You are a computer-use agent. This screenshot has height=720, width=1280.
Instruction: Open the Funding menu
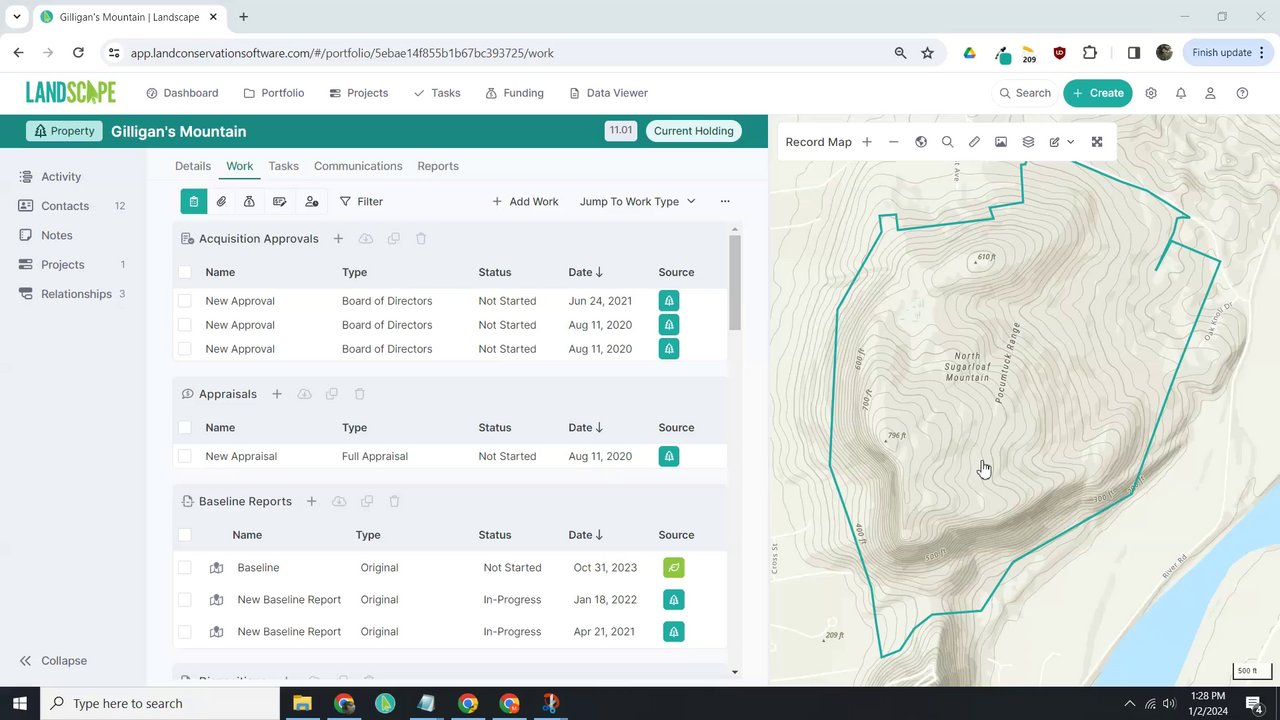coord(514,93)
